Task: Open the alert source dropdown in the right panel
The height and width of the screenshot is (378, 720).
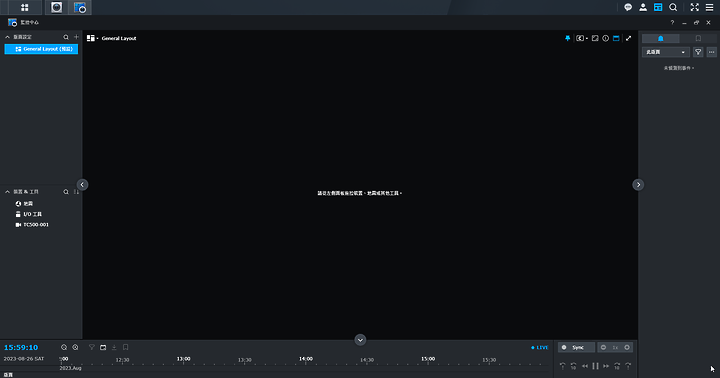Action: [x=665, y=52]
